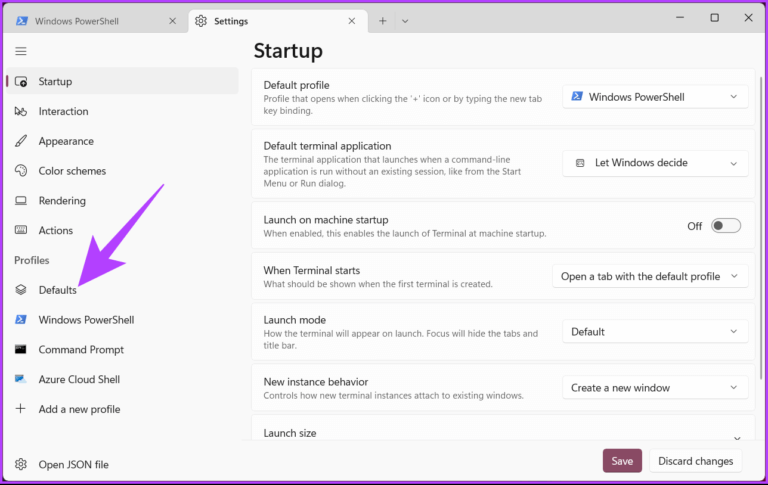This screenshot has width=768, height=485.
Task: Open Command Prompt profile settings
Action: click(x=122, y=350)
